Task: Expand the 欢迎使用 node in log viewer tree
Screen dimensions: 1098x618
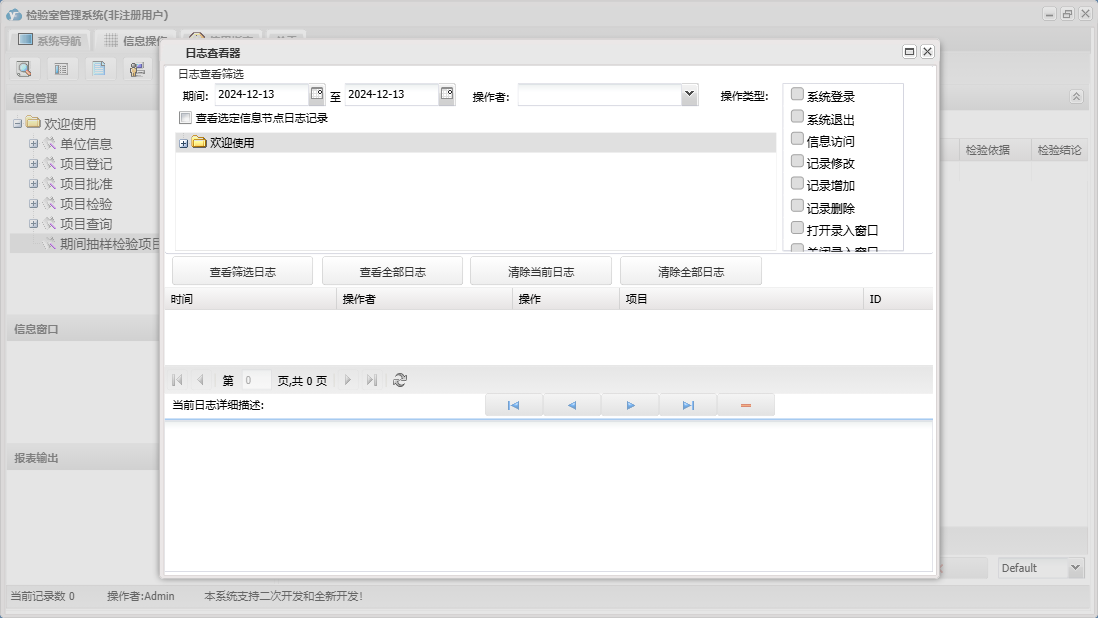Action: click(x=183, y=143)
